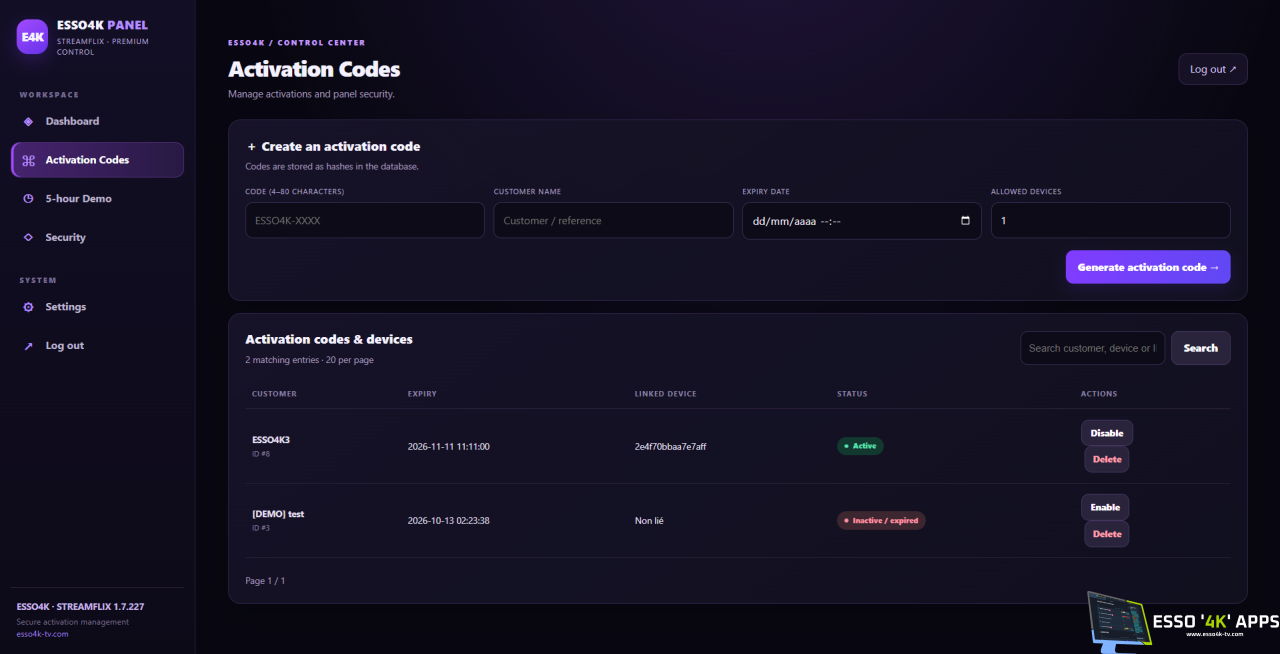Select Activation Codes in the sidebar
1280x654 pixels.
pos(97,160)
